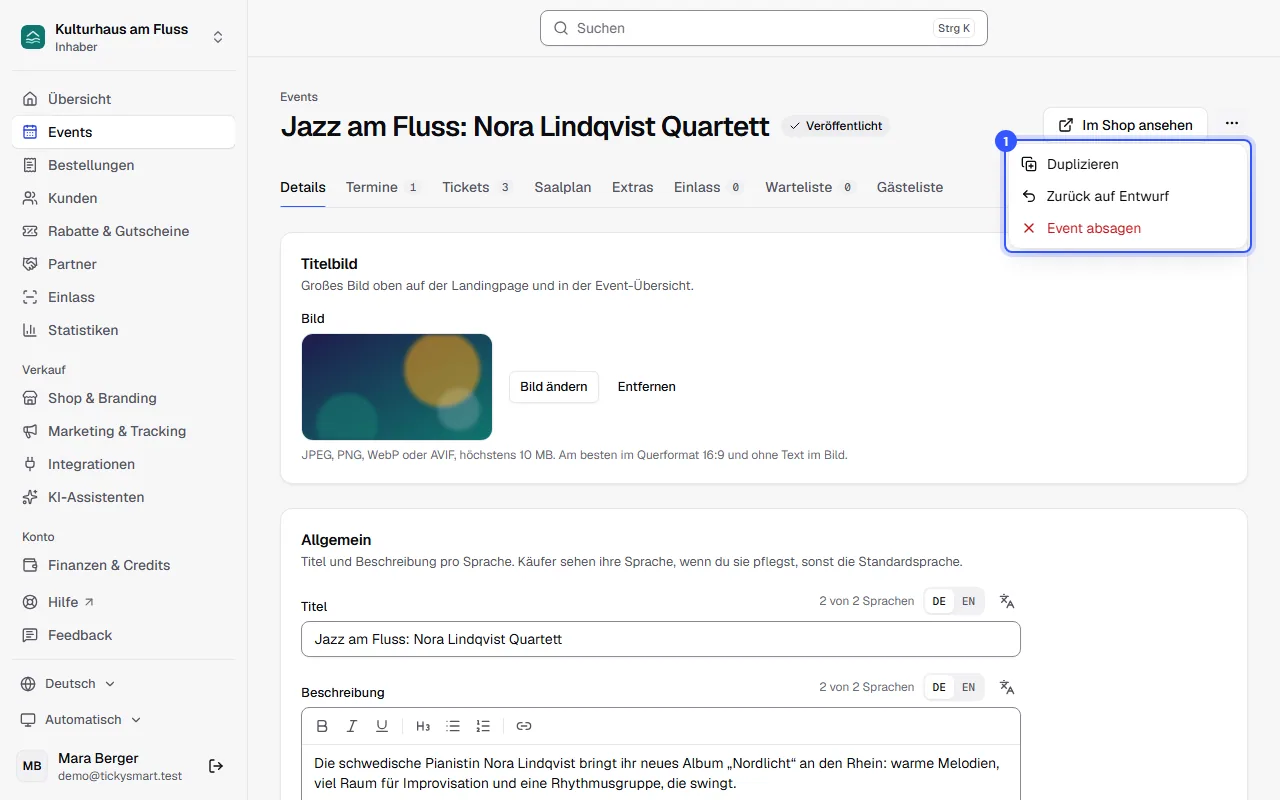1280x800 pixels.
Task: Open the Gästeliste tab
Action: click(910, 187)
